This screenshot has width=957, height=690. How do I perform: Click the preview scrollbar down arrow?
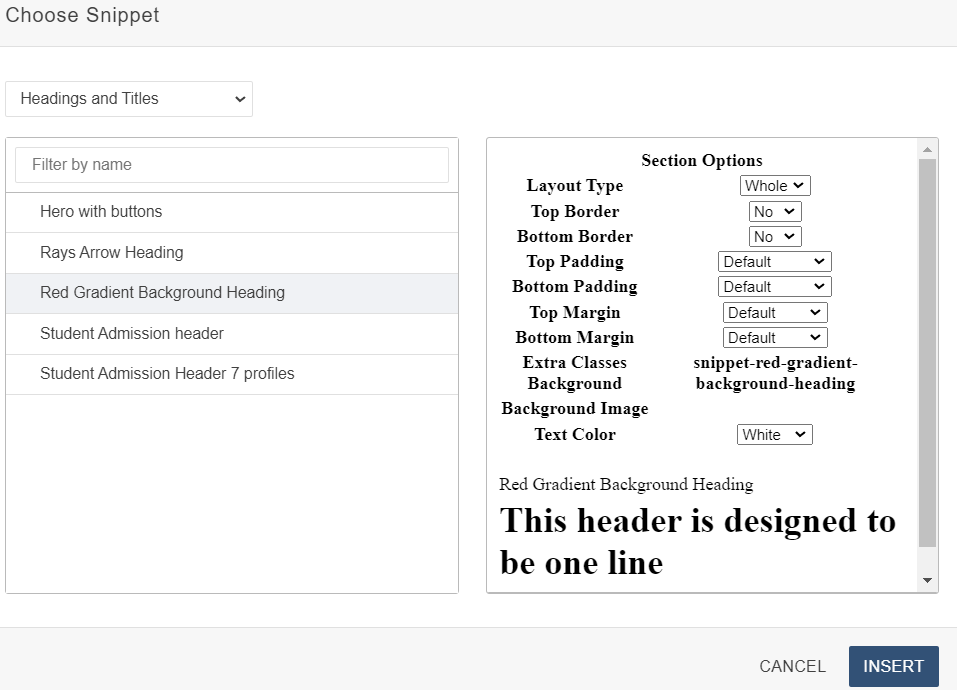pyautogui.click(x=927, y=581)
